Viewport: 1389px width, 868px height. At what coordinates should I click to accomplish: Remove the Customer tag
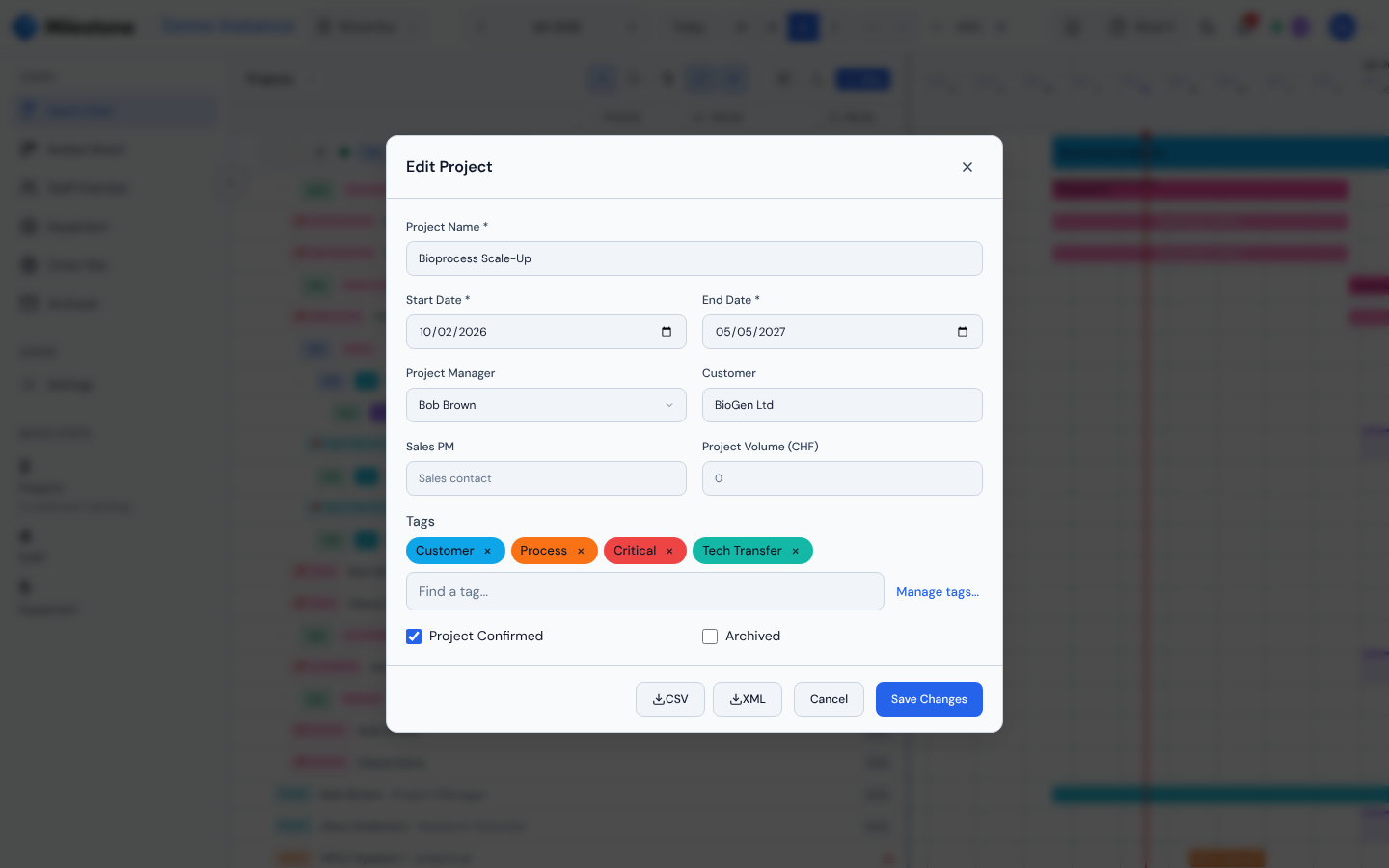click(x=487, y=551)
